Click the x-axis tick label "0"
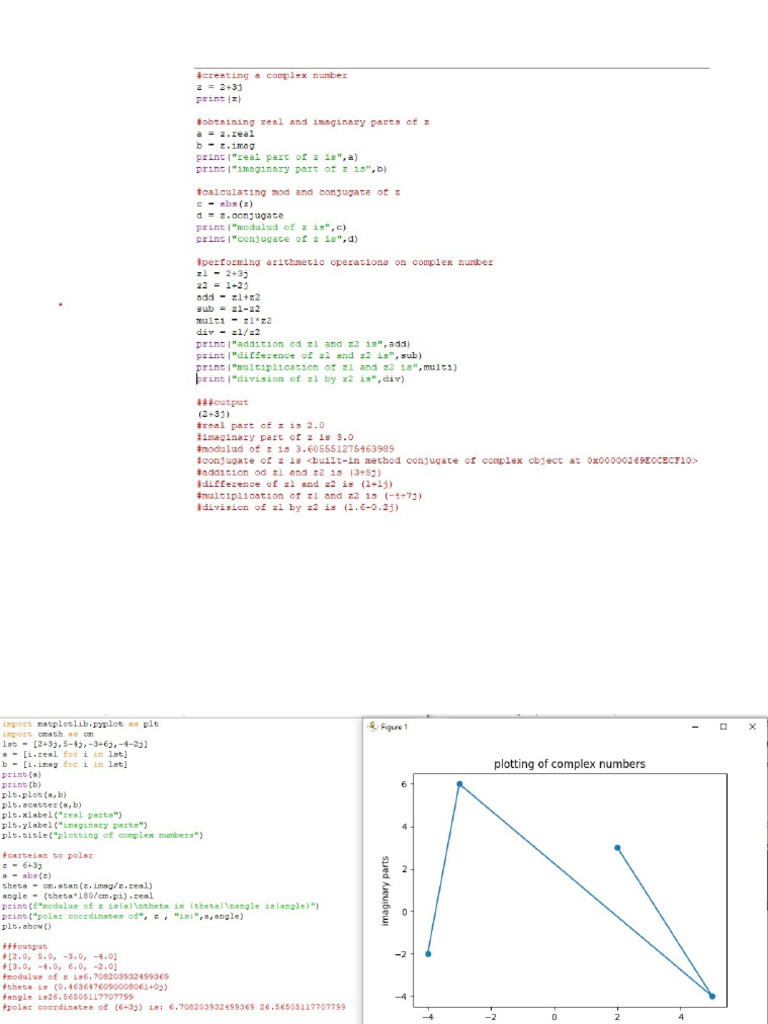Viewport: 768px width, 1024px height. coord(554,1017)
